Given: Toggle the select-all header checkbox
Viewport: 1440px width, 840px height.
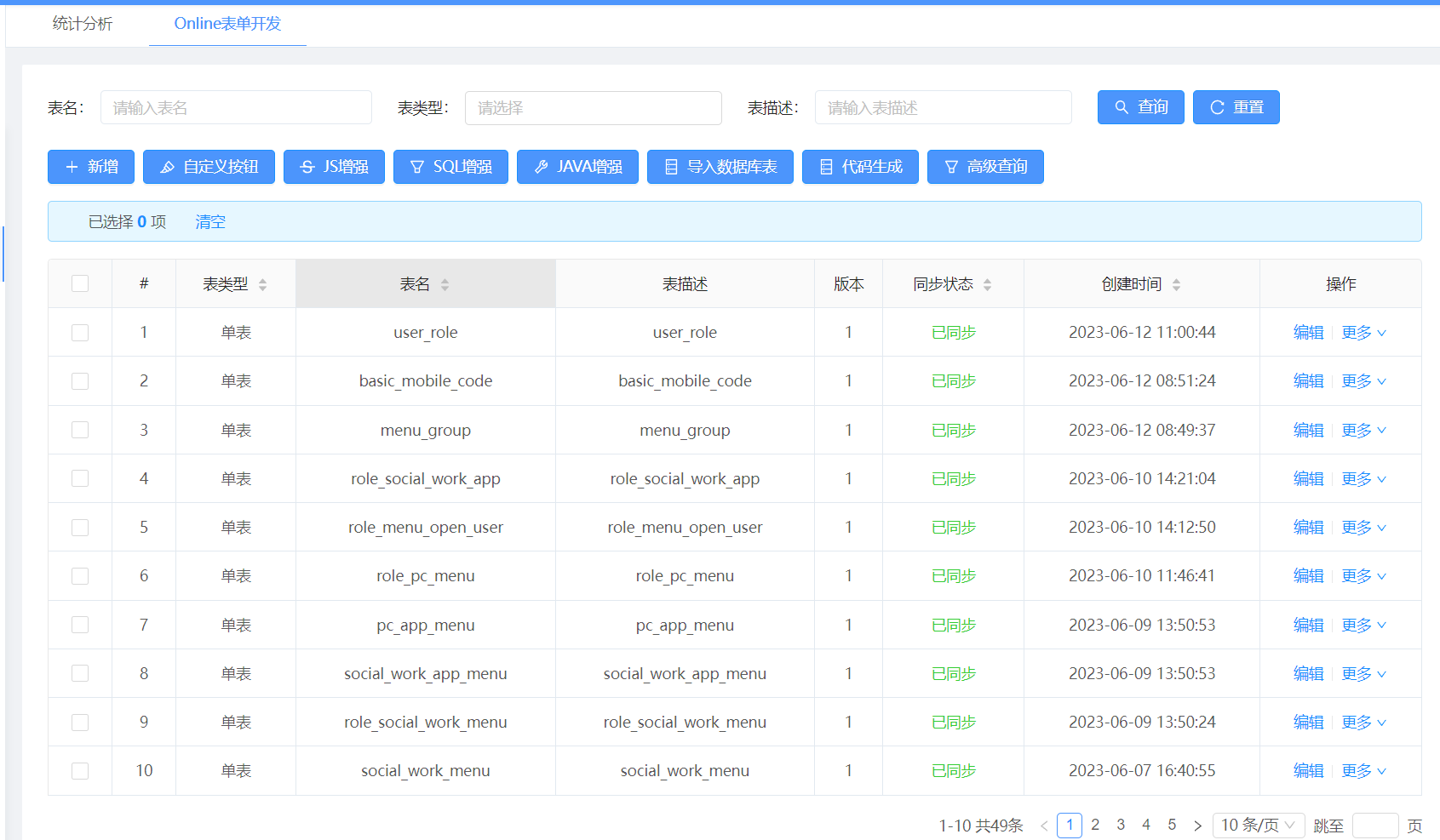Looking at the screenshot, I should [80, 283].
